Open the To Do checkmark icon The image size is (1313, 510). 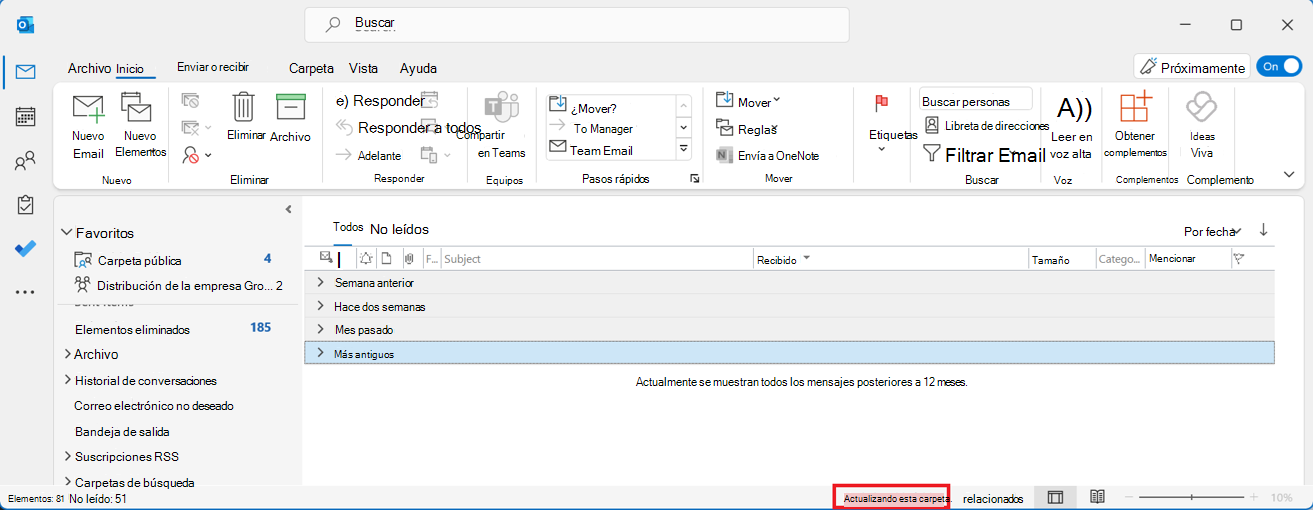[x=26, y=248]
